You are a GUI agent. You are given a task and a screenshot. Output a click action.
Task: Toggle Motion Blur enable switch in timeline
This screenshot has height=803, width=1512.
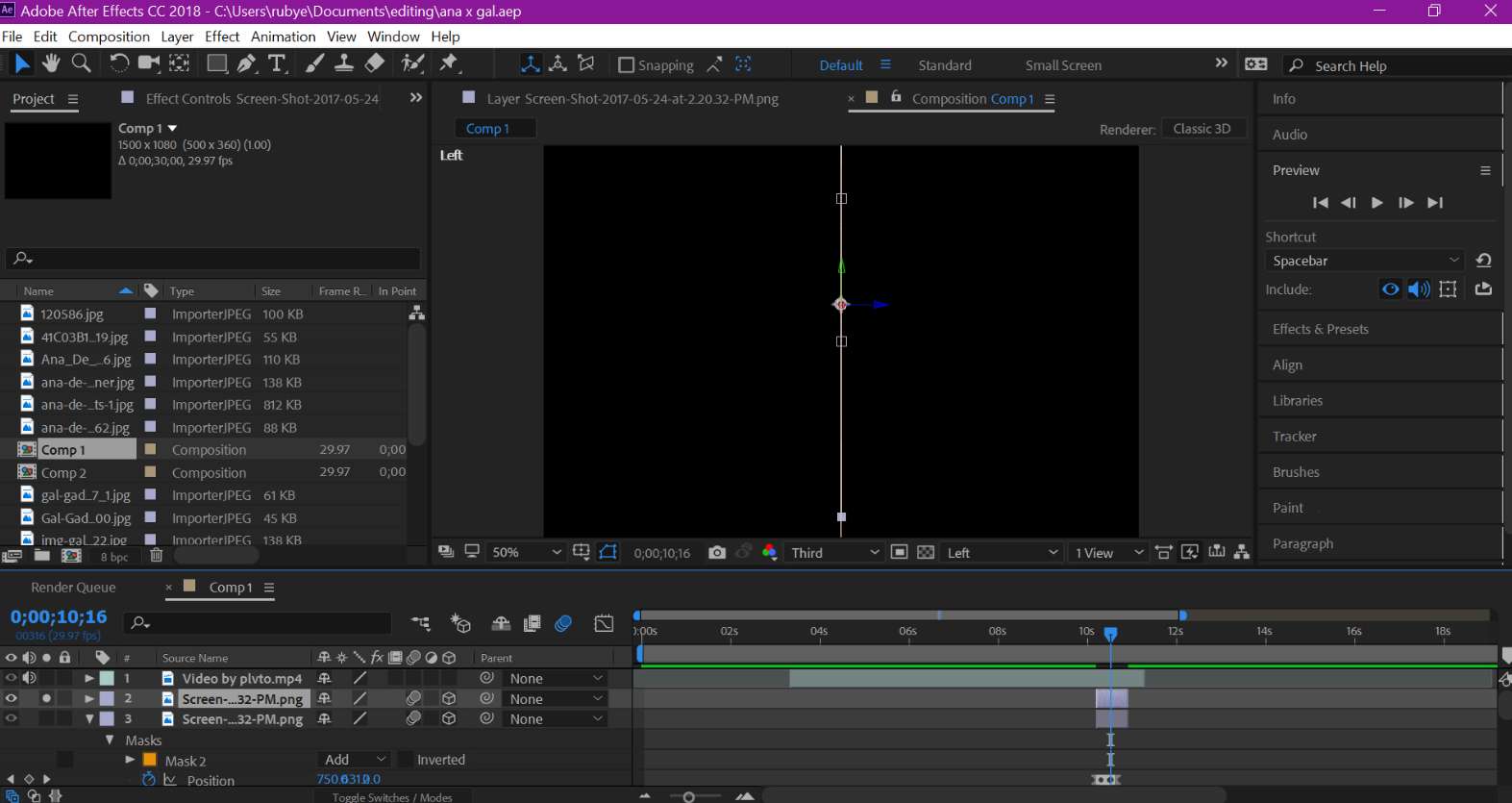[x=563, y=624]
